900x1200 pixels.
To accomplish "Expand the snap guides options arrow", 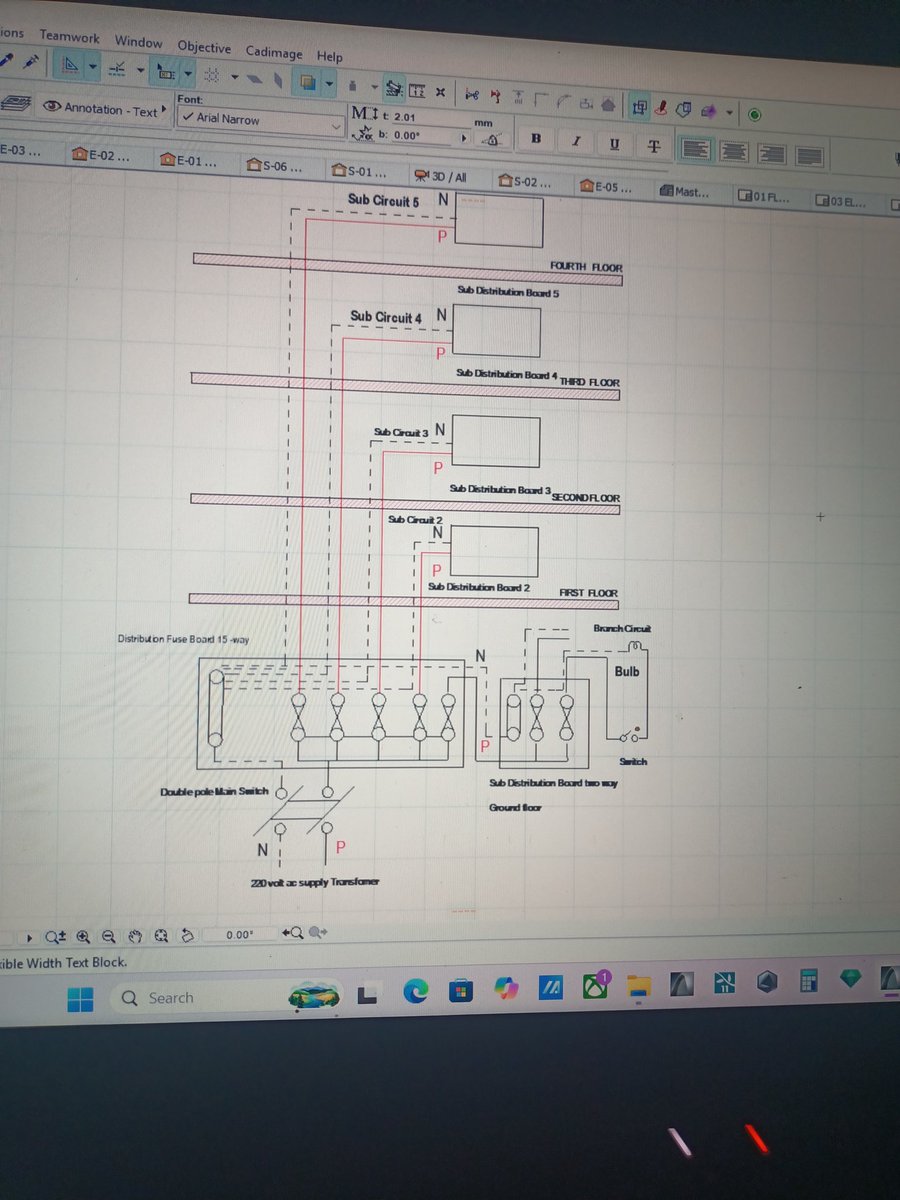I will point(140,69).
